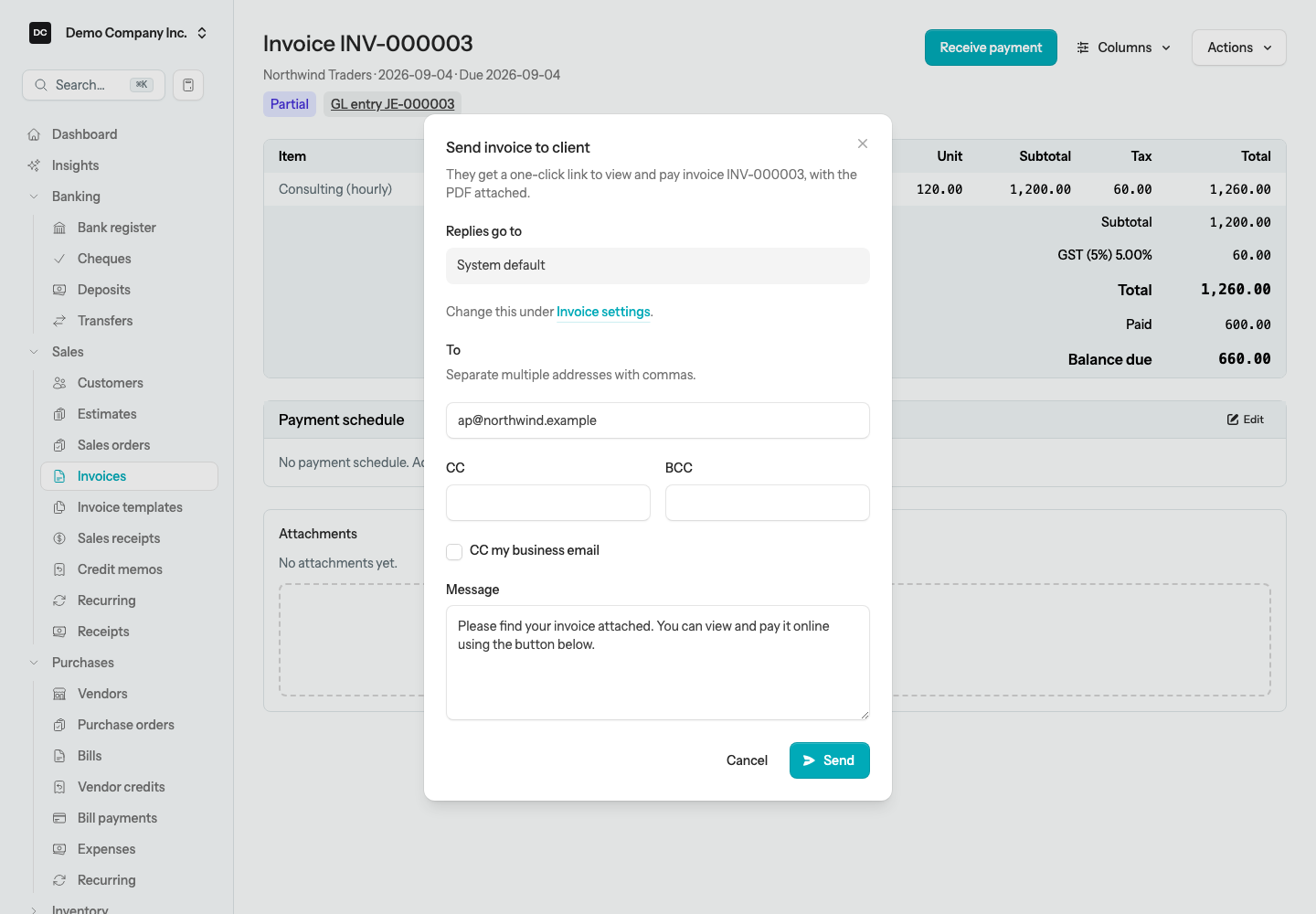1316x914 pixels.
Task: Click the System default replies field
Action: 658,266
